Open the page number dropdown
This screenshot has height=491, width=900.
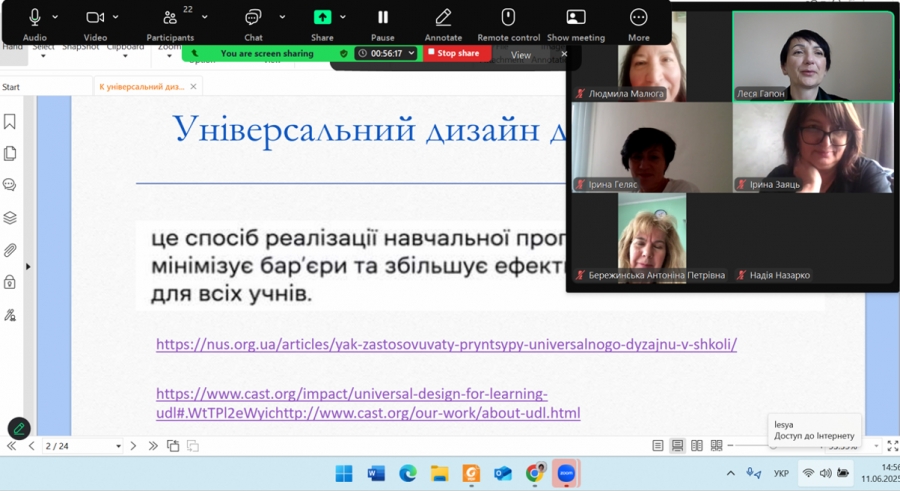click(x=118, y=446)
